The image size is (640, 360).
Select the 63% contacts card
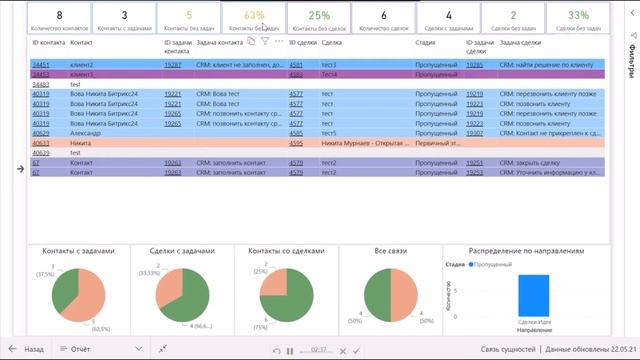(x=254, y=18)
